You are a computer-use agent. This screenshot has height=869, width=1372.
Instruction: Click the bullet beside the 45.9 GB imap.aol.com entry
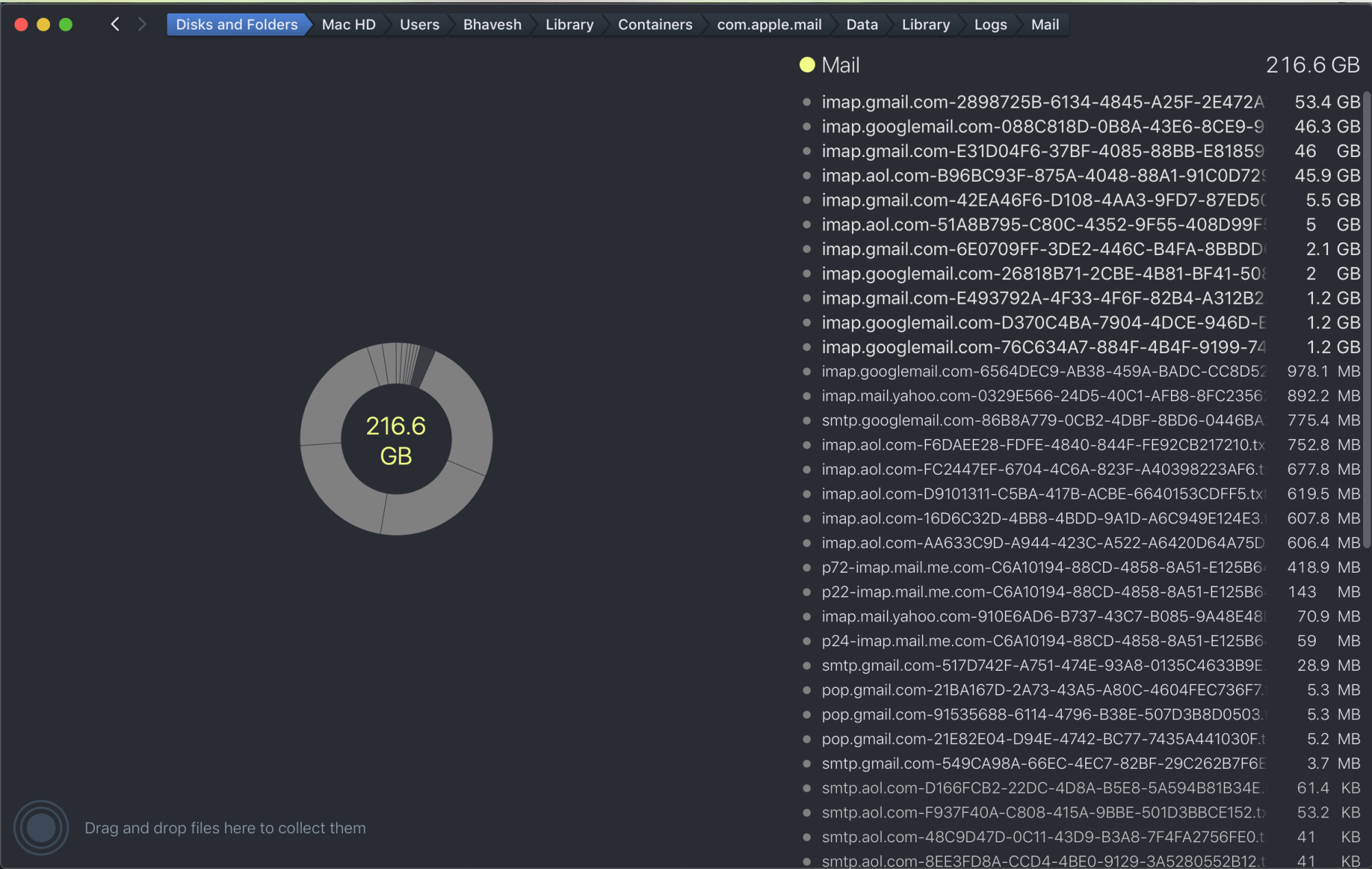(x=807, y=176)
